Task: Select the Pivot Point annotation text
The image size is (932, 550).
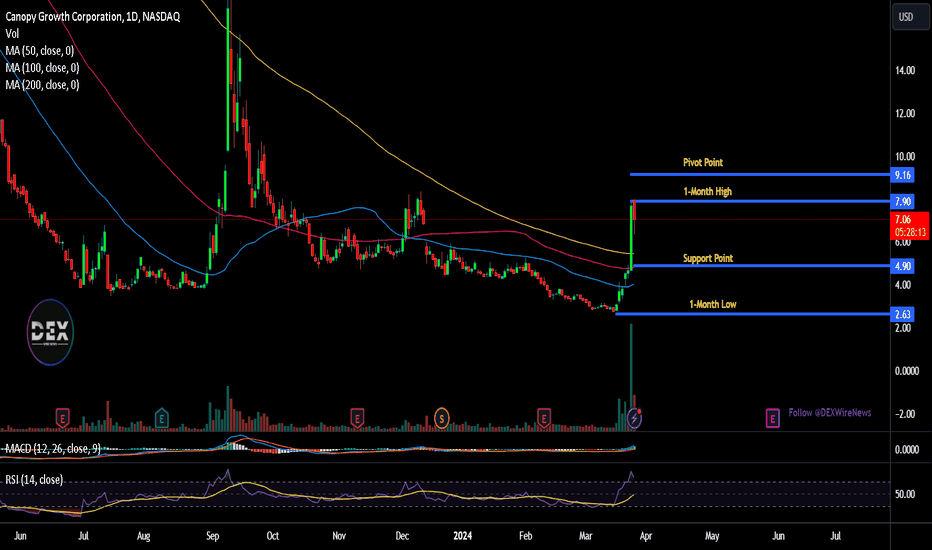Action: (x=703, y=162)
